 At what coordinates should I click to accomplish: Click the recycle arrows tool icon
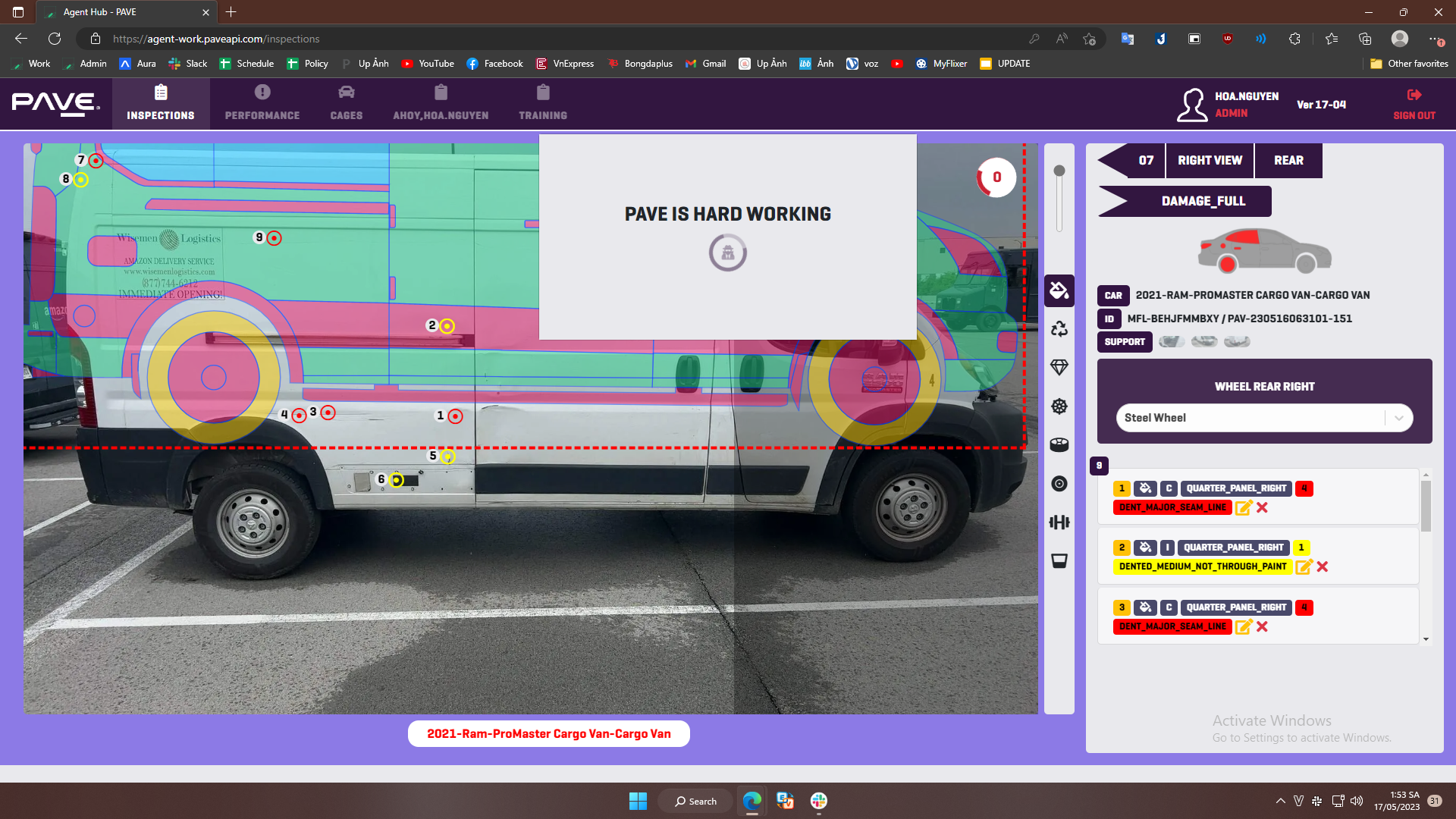click(1059, 329)
